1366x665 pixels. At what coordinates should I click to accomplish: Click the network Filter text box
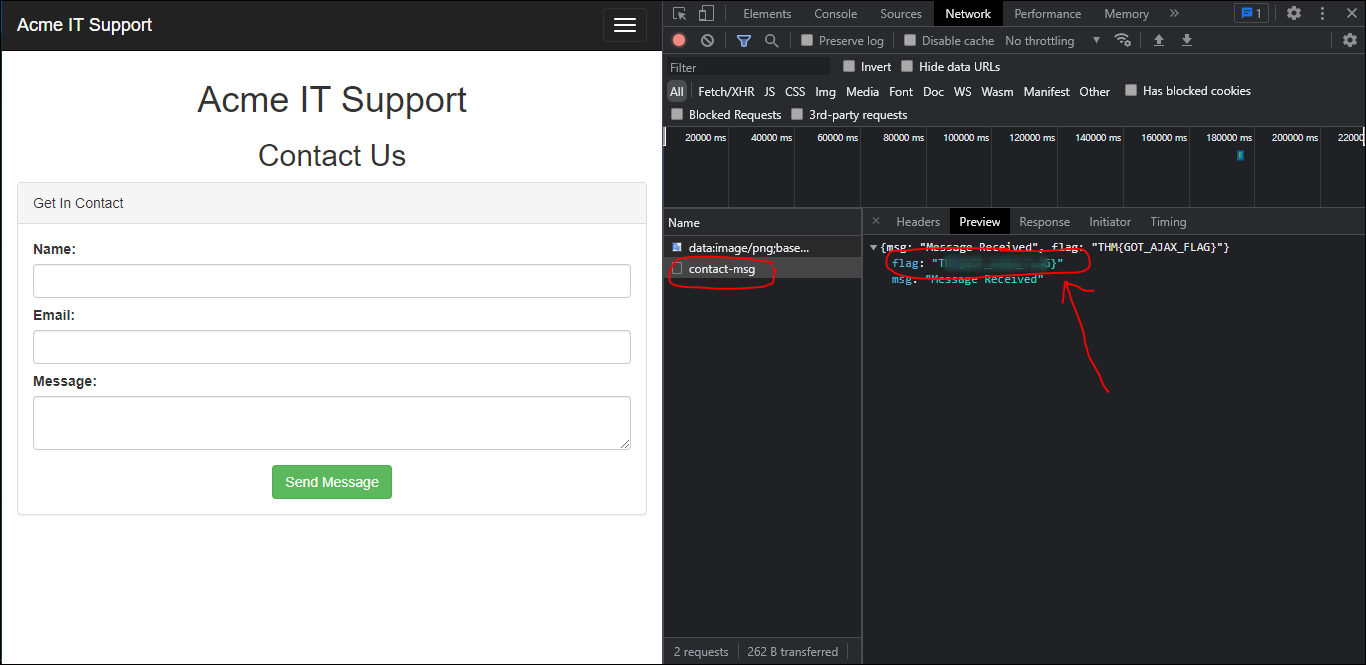748,67
